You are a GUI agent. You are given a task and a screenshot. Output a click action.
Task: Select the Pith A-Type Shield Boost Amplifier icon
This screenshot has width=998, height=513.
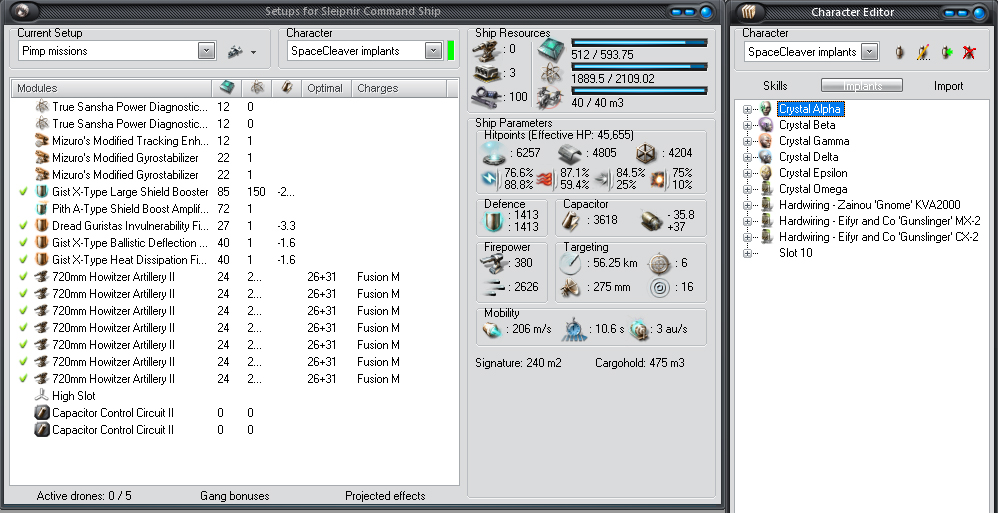tap(42, 209)
